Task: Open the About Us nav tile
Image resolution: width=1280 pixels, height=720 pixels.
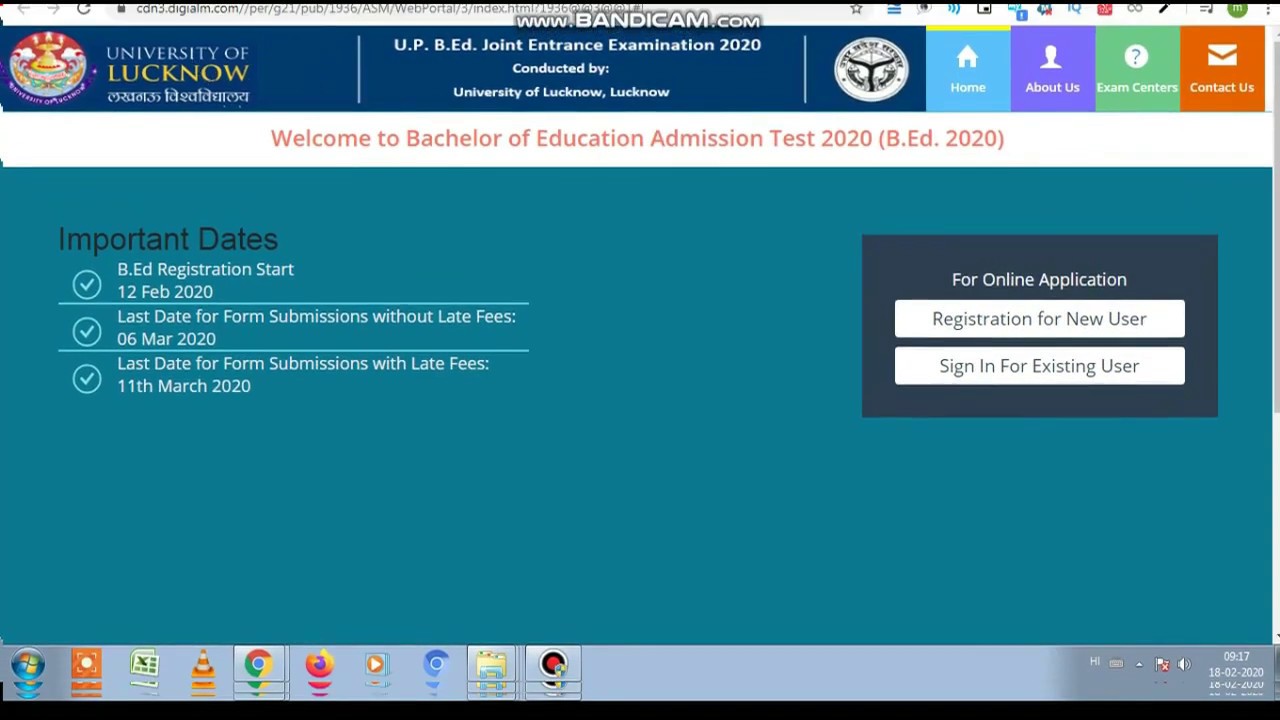Action: coord(1052,69)
